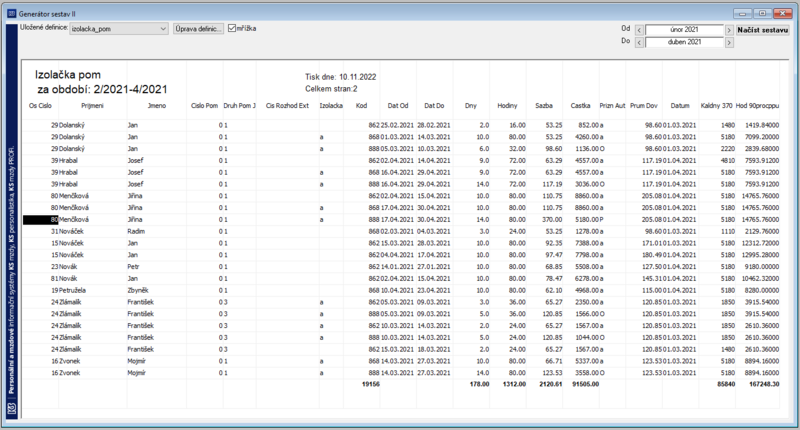Click the Dny column header
Viewport: 800px width, 430px height.
pos(470,106)
